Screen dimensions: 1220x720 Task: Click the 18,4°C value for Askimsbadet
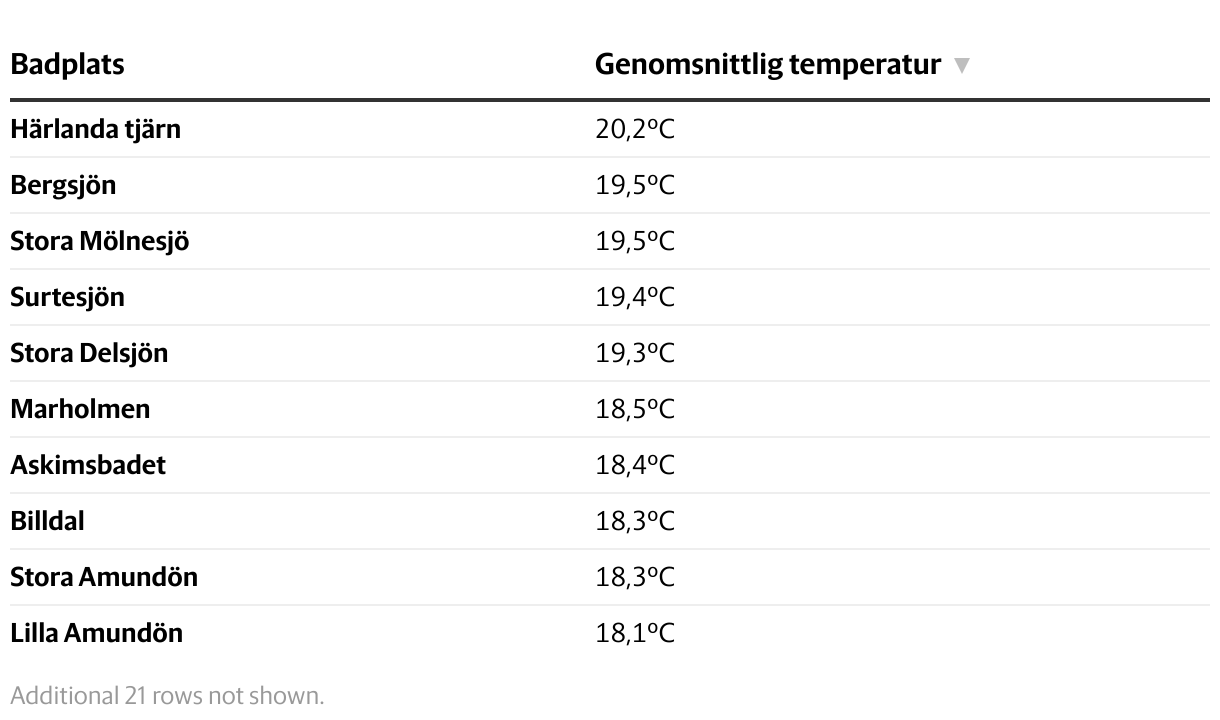(x=635, y=465)
